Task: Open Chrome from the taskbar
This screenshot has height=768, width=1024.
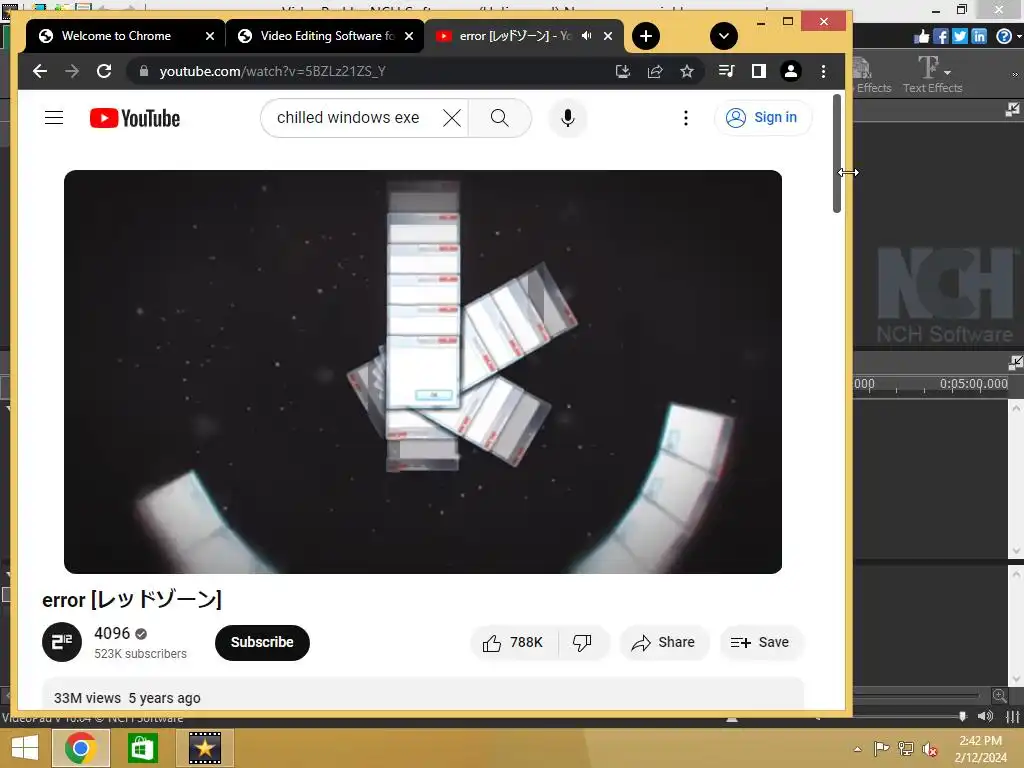Action: pos(80,748)
